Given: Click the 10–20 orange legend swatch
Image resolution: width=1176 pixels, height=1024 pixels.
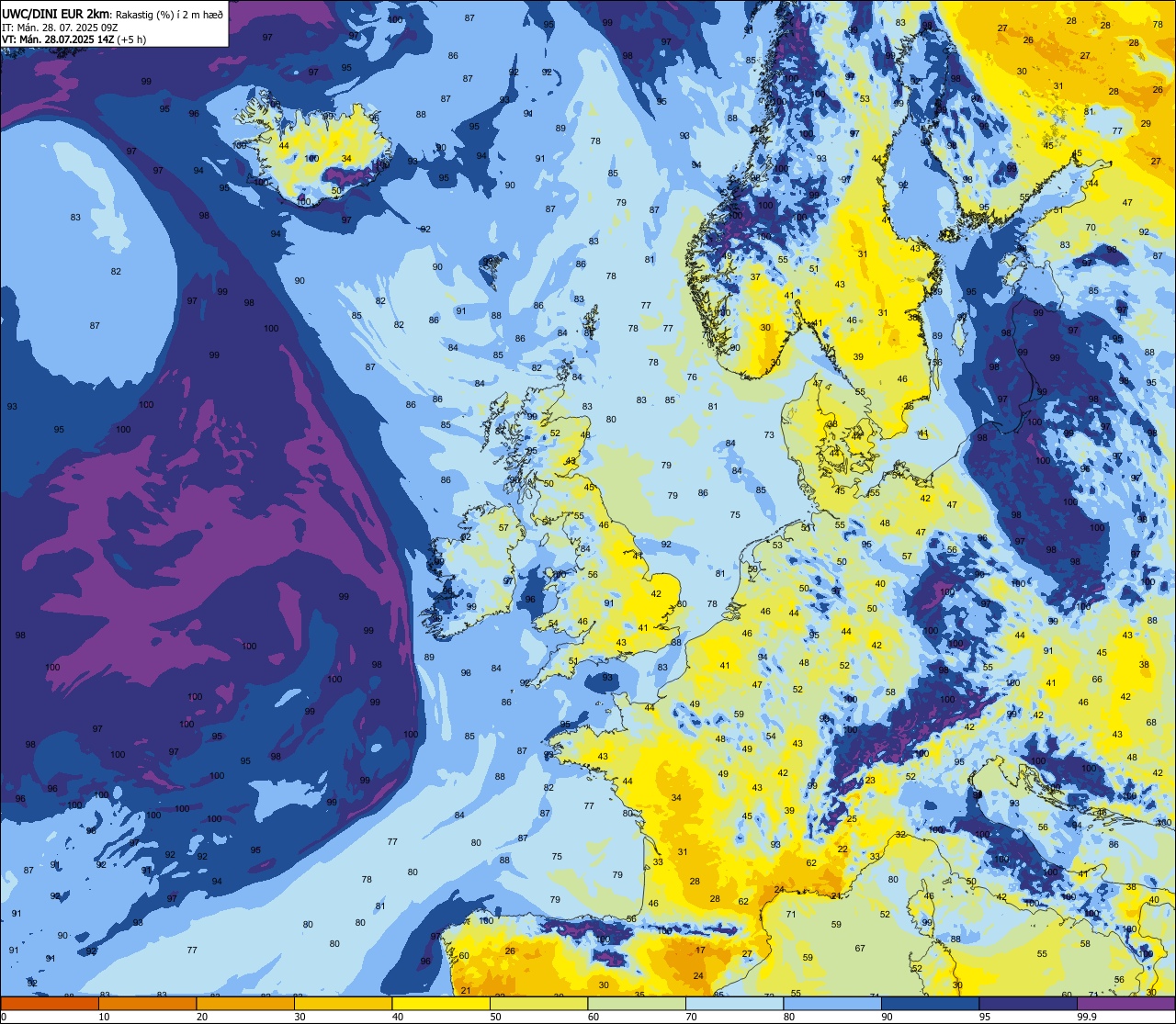Looking at the screenshot, I should click(x=147, y=1004).
